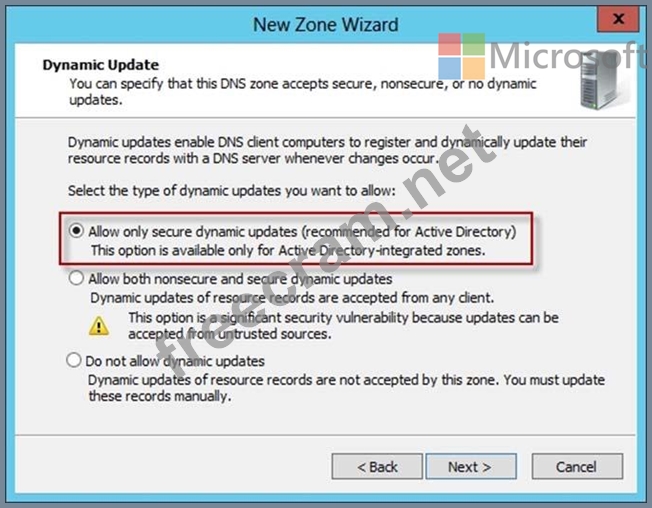
Task: Select the 'Allow only secure dynamic updates' radio button
Action: 77,230
